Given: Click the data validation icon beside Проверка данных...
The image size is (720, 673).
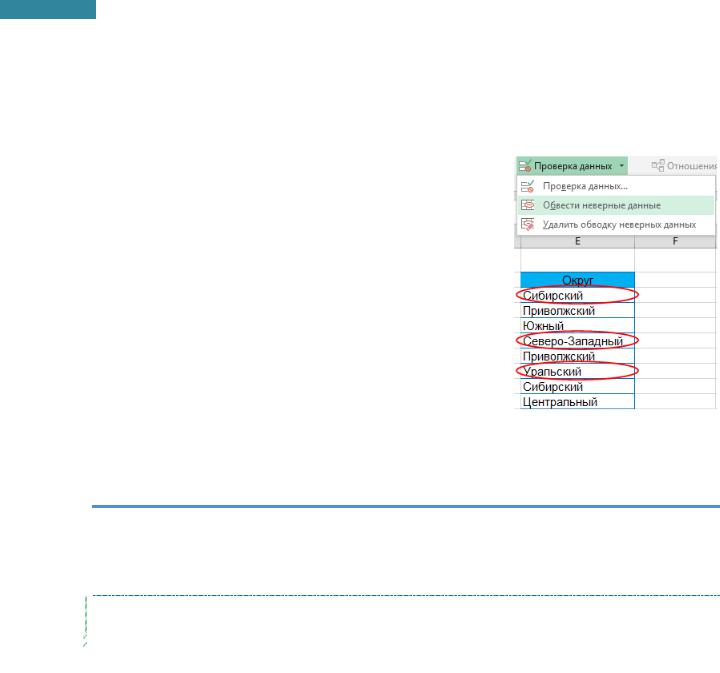Looking at the screenshot, I should tap(528, 186).
